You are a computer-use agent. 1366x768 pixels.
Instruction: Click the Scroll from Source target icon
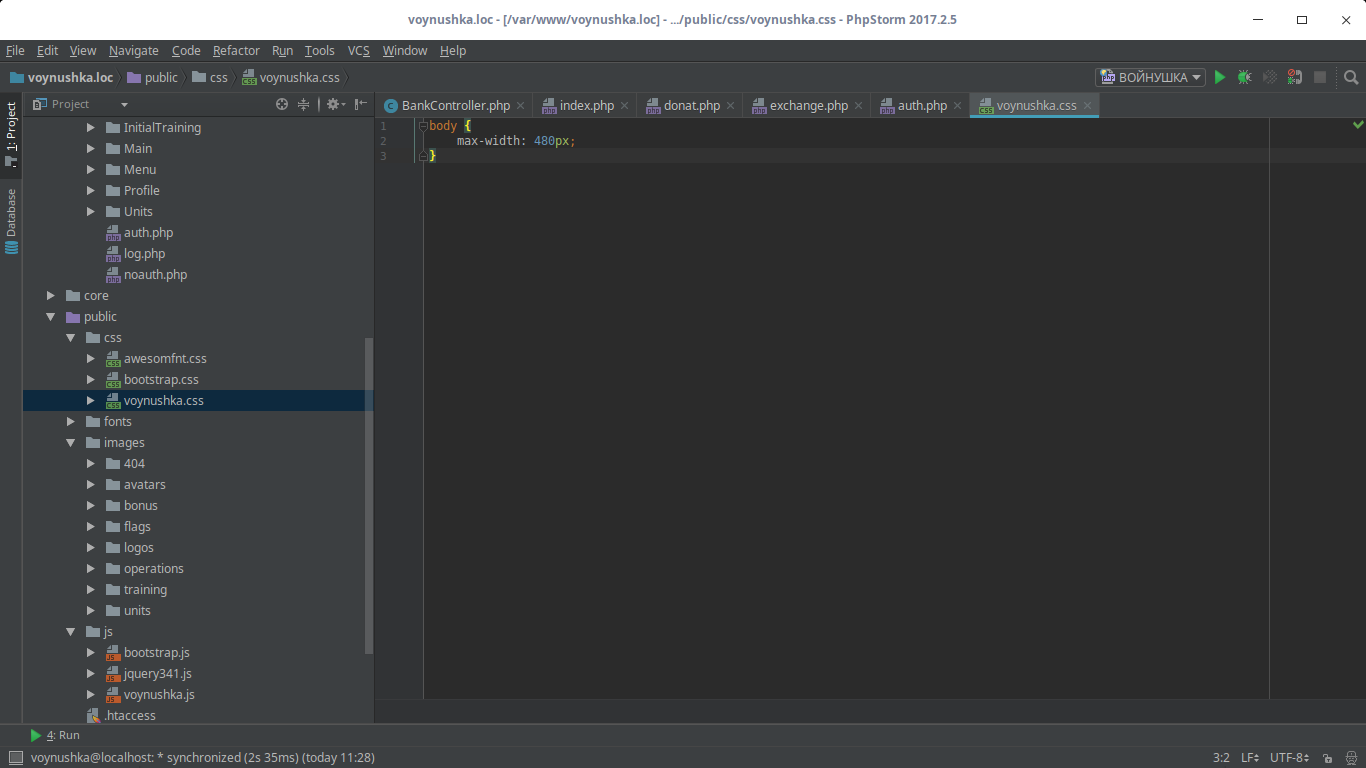click(x=282, y=104)
